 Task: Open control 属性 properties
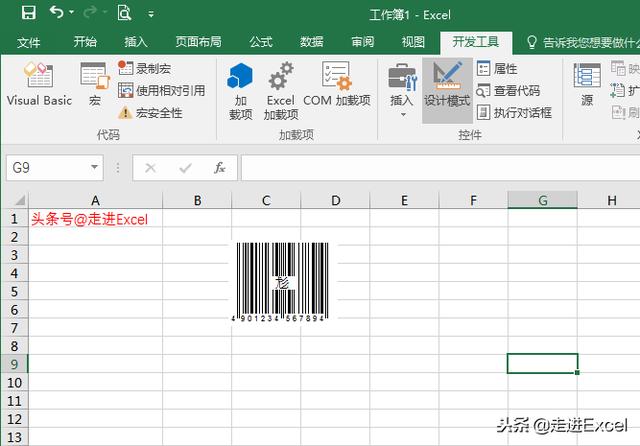tap(497, 69)
